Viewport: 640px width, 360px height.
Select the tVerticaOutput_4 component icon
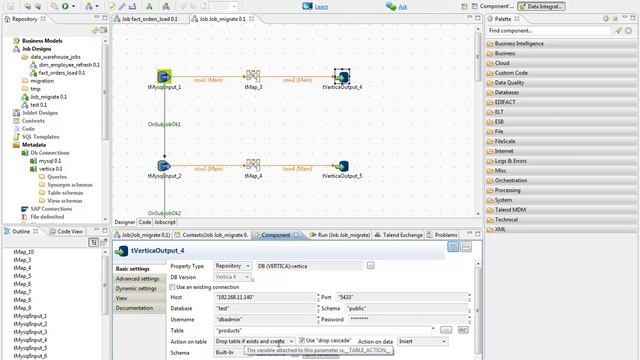click(x=342, y=76)
